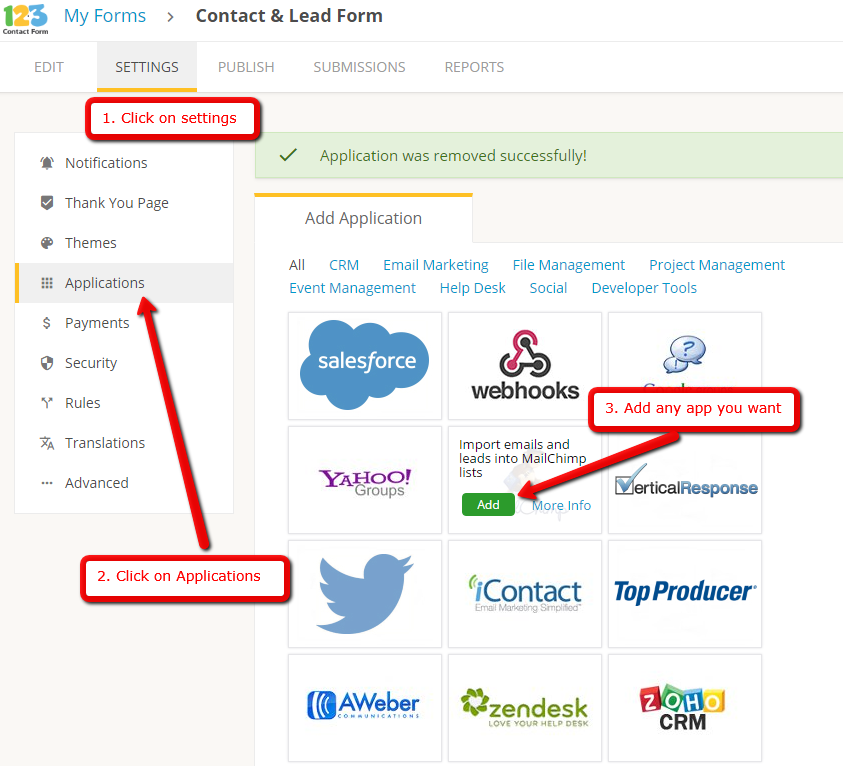The image size is (843, 766).
Task: Open the My Forms breadcrumb link
Action: click(x=105, y=16)
